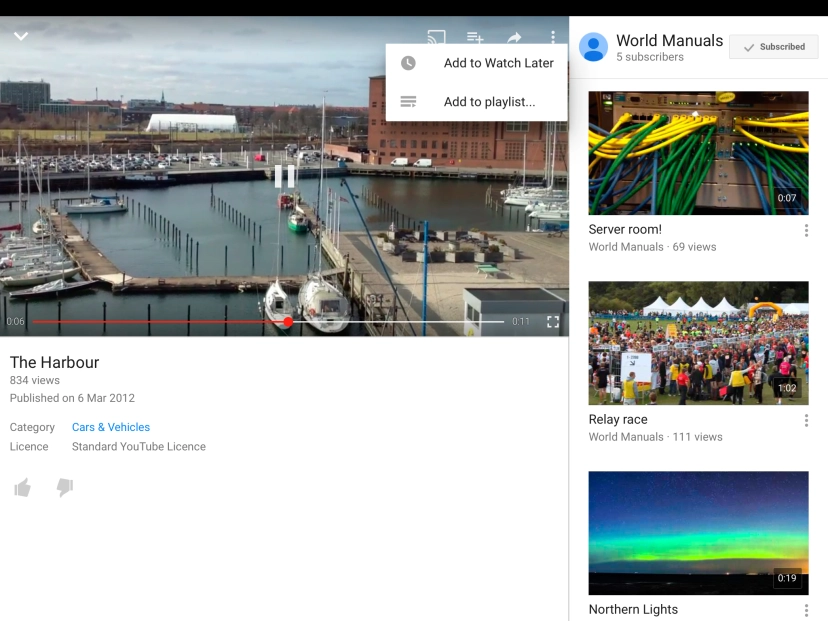This screenshot has width=828, height=621.
Task: Open options for Northern Lights video
Action: (x=806, y=610)
